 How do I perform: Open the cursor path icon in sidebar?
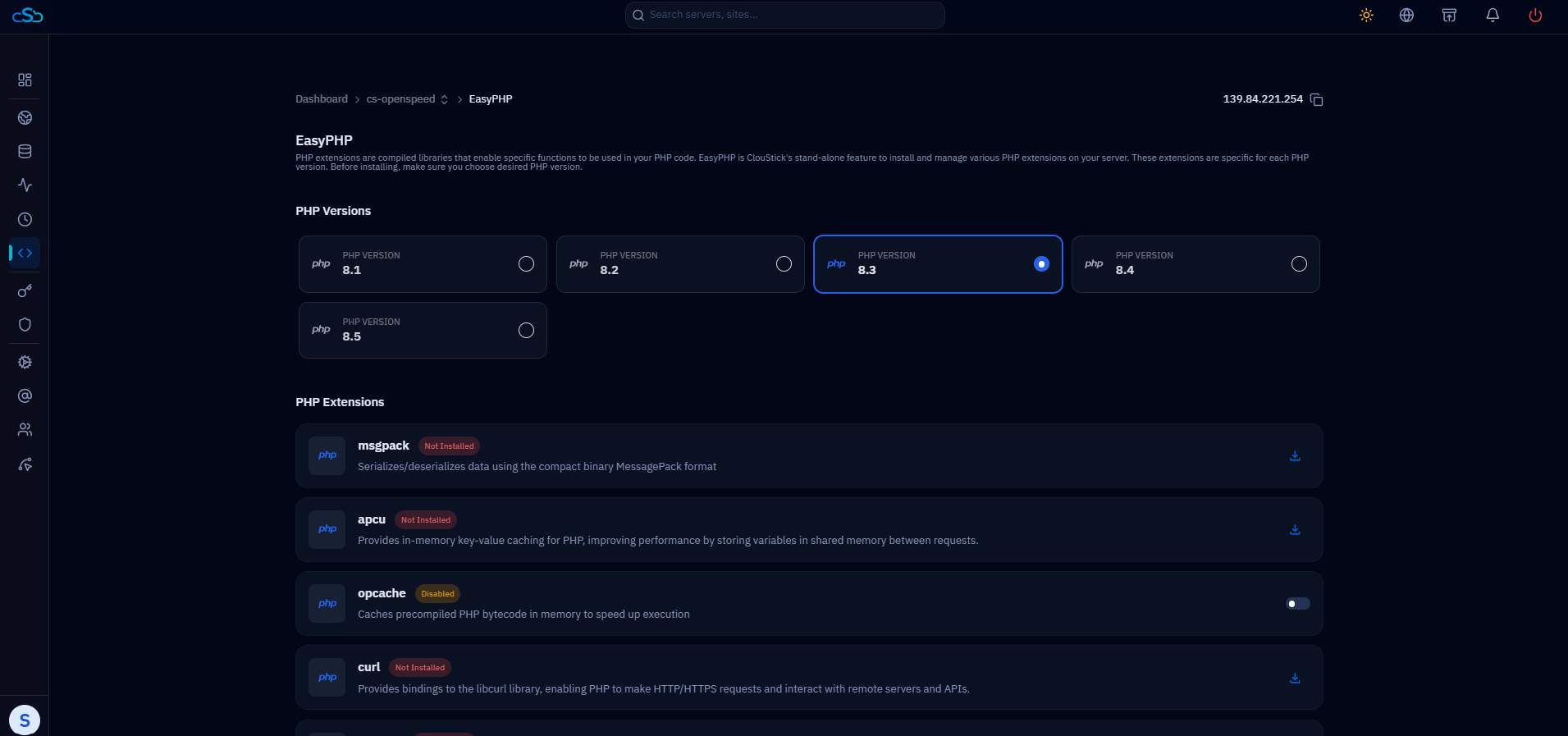[x=25, y=464]
